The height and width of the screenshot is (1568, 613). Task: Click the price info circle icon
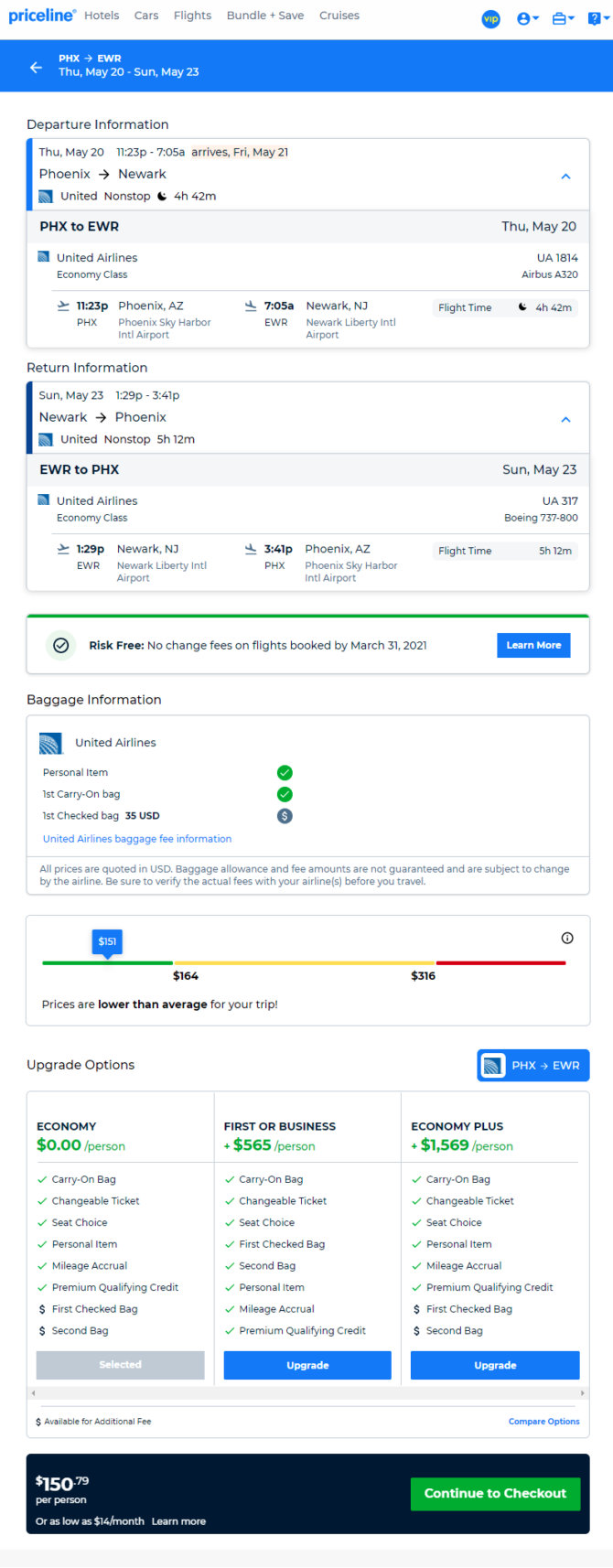[x=567, y=938]
